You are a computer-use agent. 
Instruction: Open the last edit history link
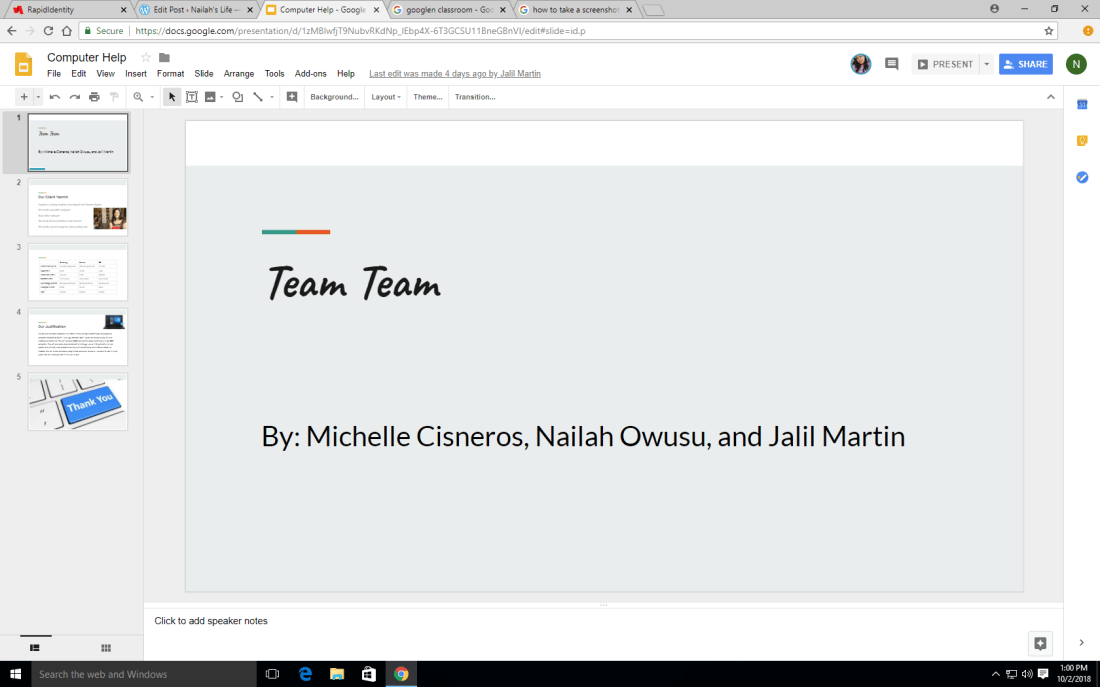454,74
